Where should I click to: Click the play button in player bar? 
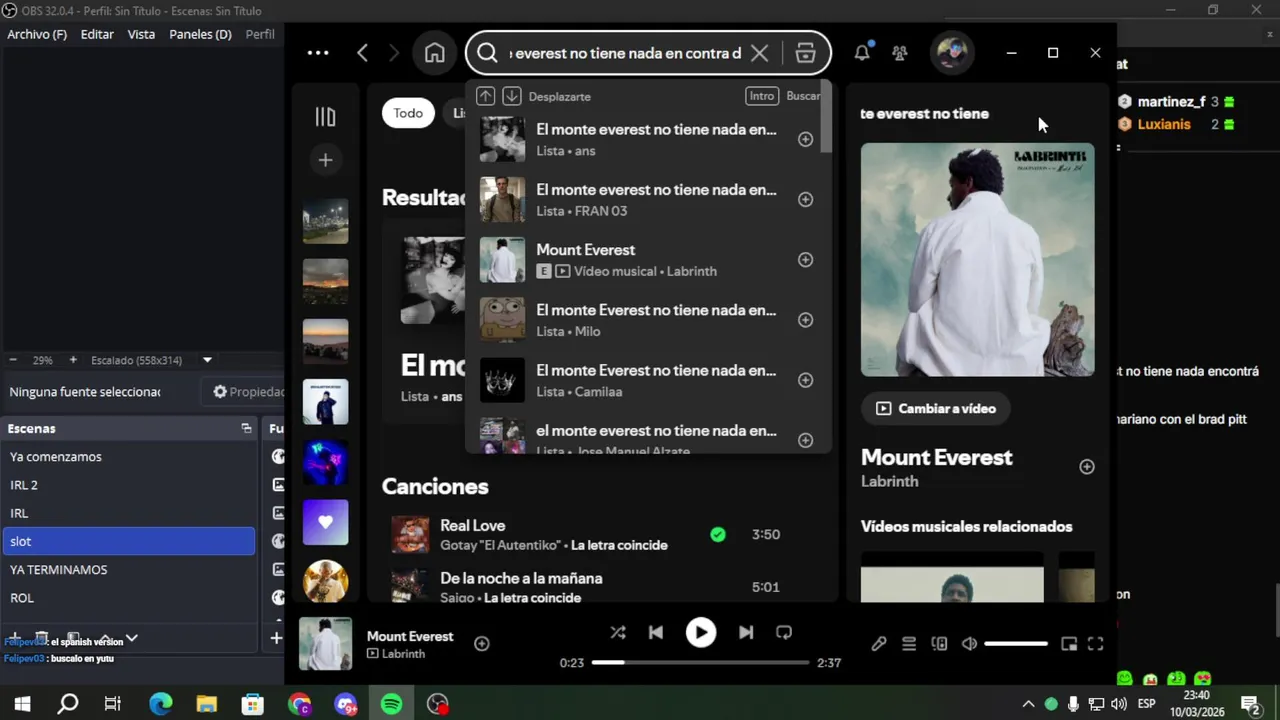(701, 632)
